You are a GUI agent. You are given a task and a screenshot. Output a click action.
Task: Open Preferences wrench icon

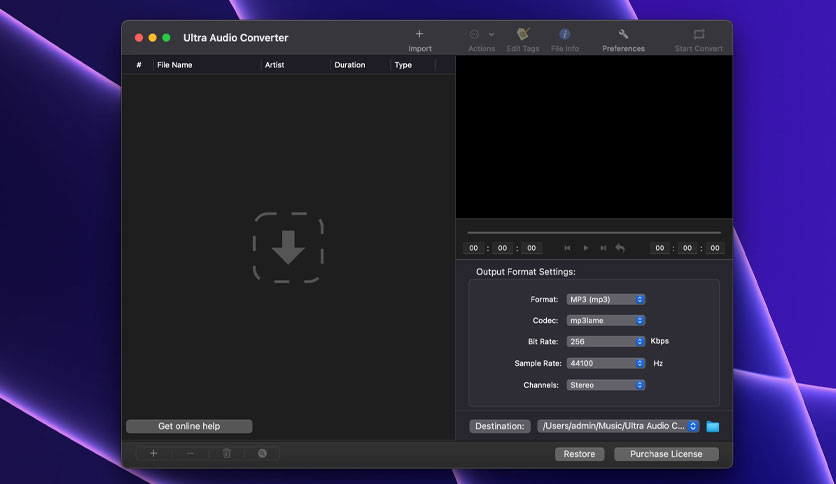(x=623, y=34)
